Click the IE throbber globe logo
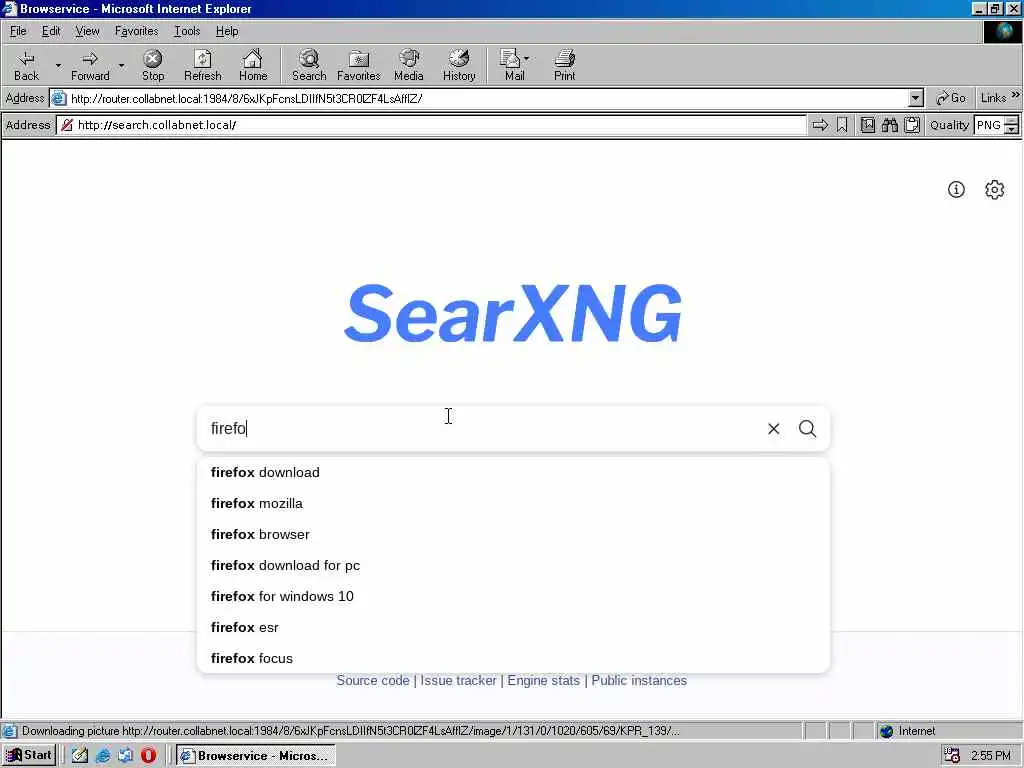Viewport: 1024px width, 768px height. click(x=1002, y=31)
